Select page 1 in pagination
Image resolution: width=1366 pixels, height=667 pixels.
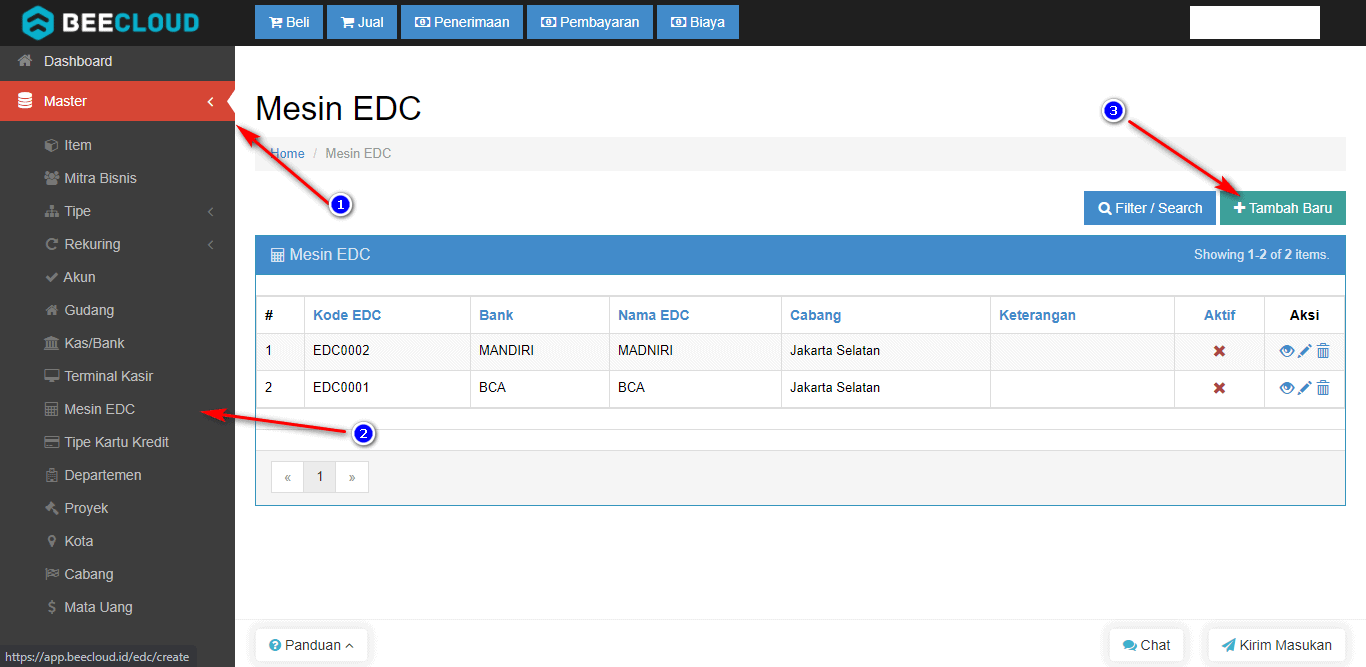pyautogui.click(x=320, y=477)
